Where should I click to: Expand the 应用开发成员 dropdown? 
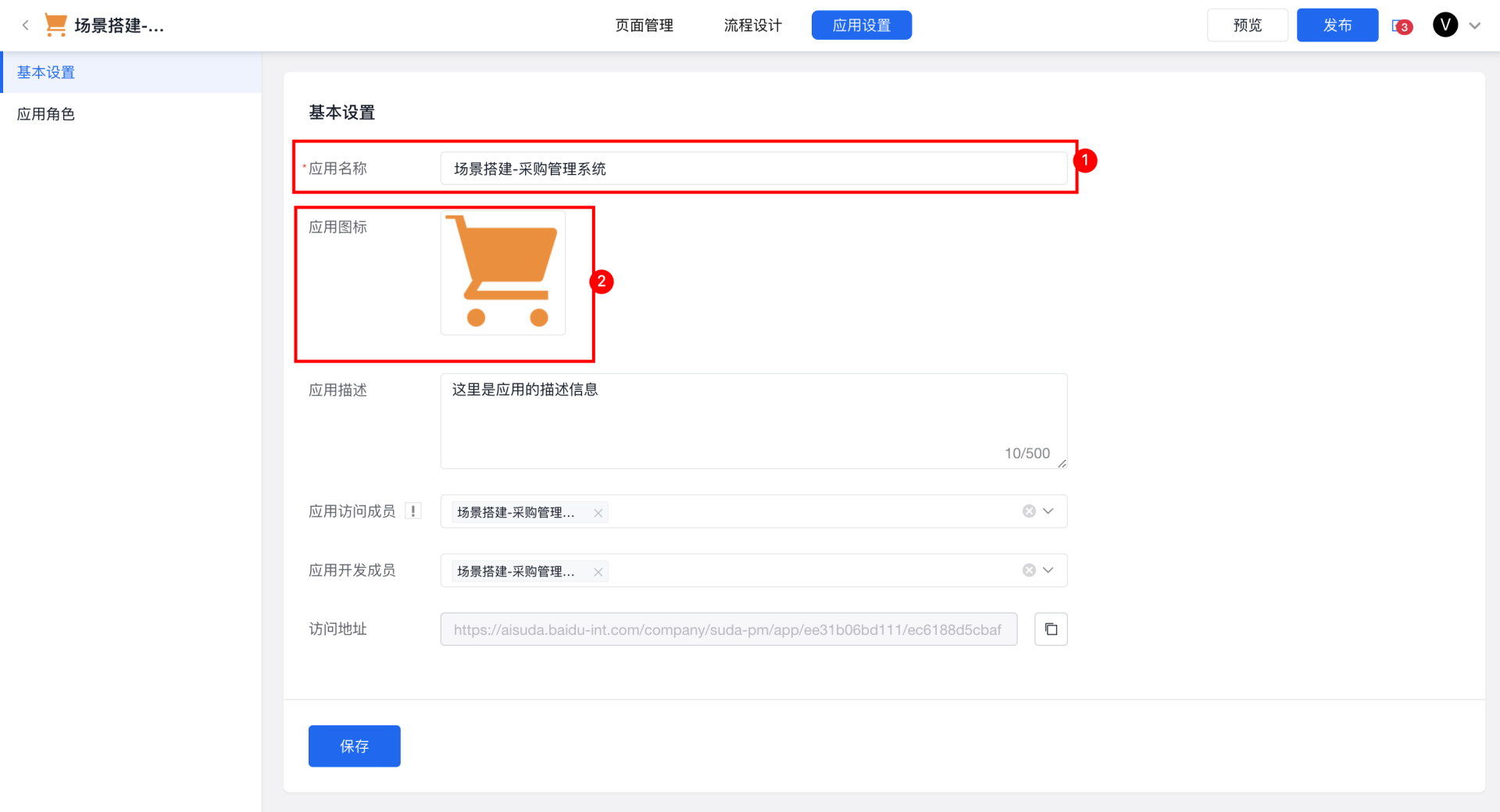(1048, 571)
